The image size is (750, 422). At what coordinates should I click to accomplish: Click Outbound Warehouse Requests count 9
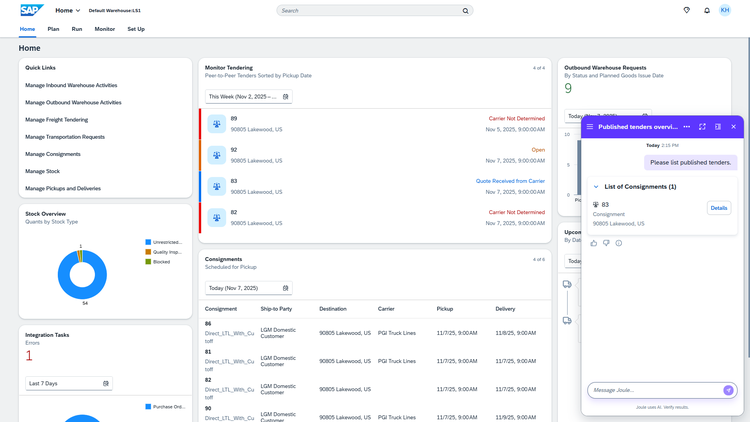[x=568, y=88]
